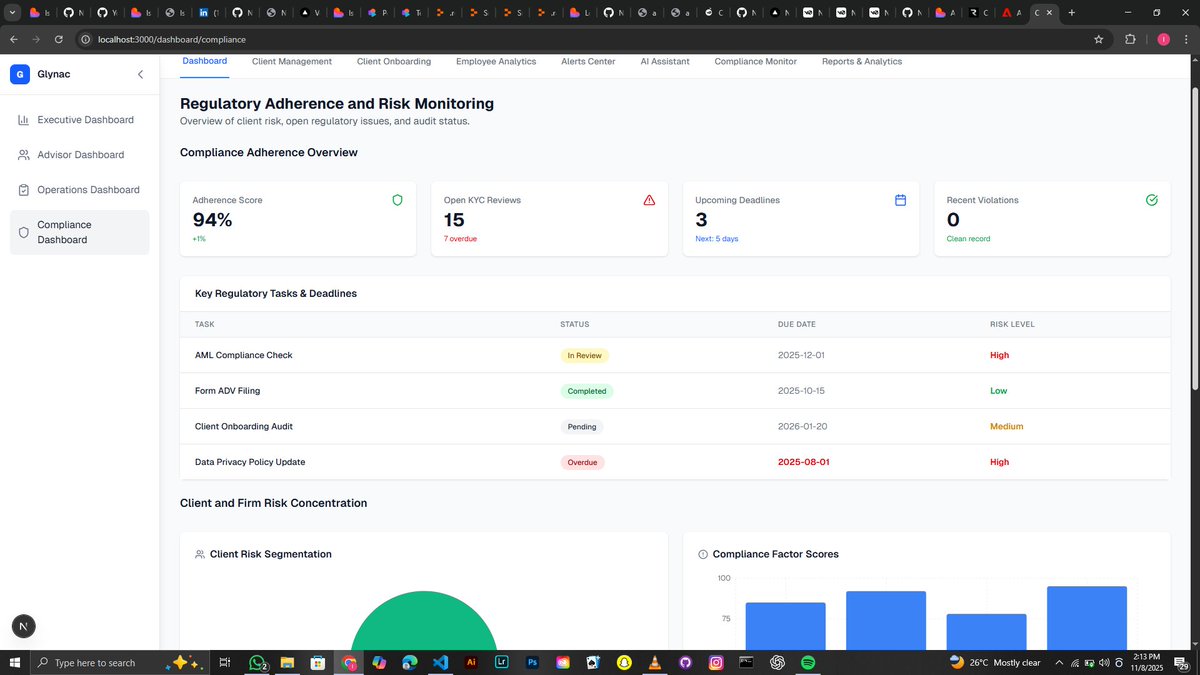
Task: Click the 'Medium' risk level text
Action: tap(1006, 426)
